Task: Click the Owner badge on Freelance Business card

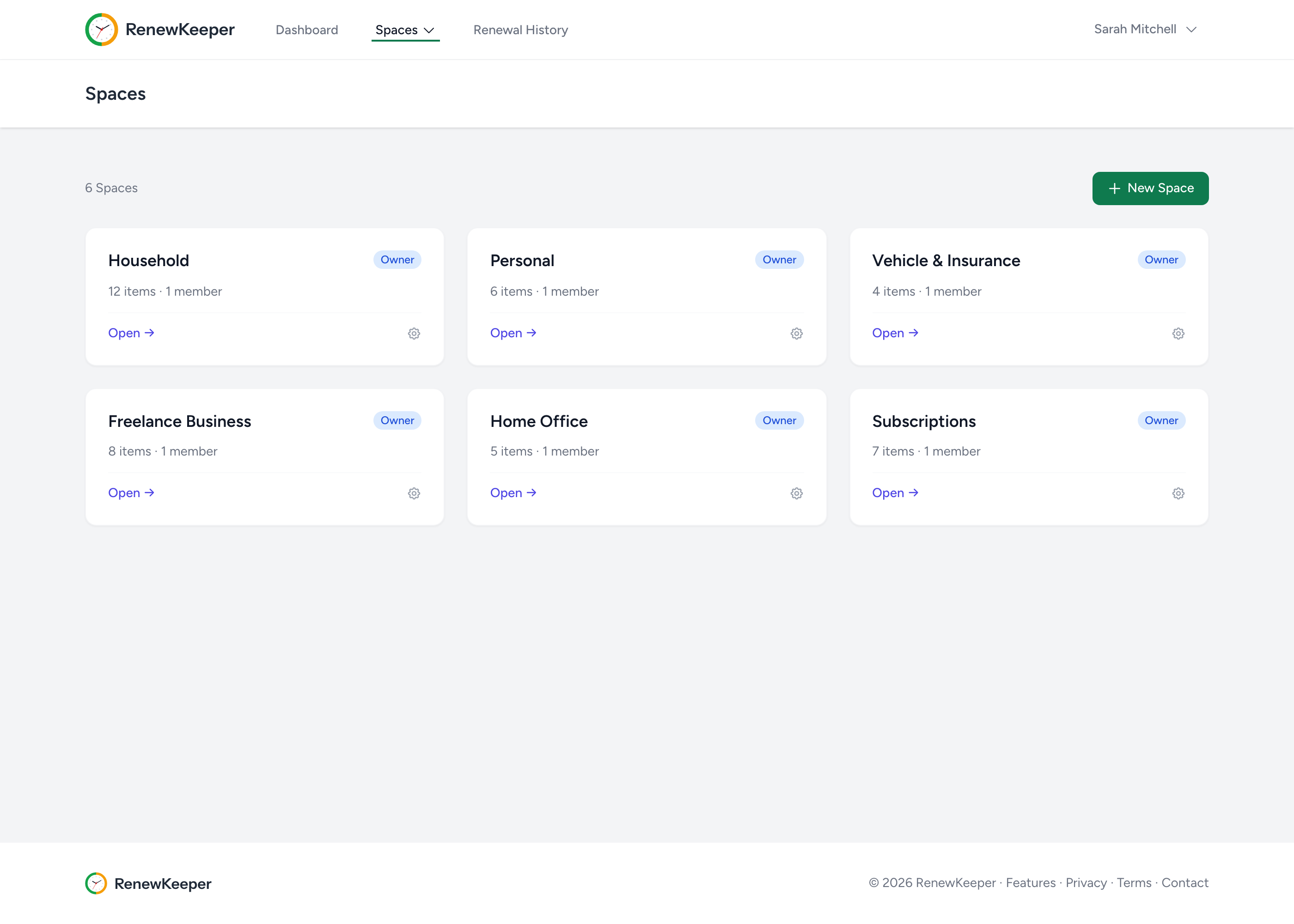Action: coord(397,420)
